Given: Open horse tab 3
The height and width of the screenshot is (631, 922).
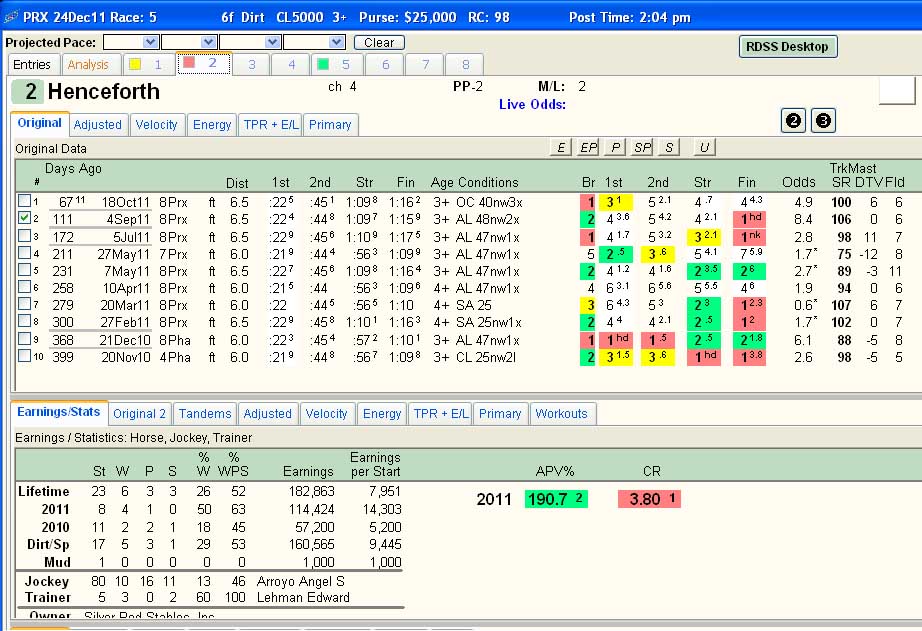Looking at the screenshot, I should [252, 65].
